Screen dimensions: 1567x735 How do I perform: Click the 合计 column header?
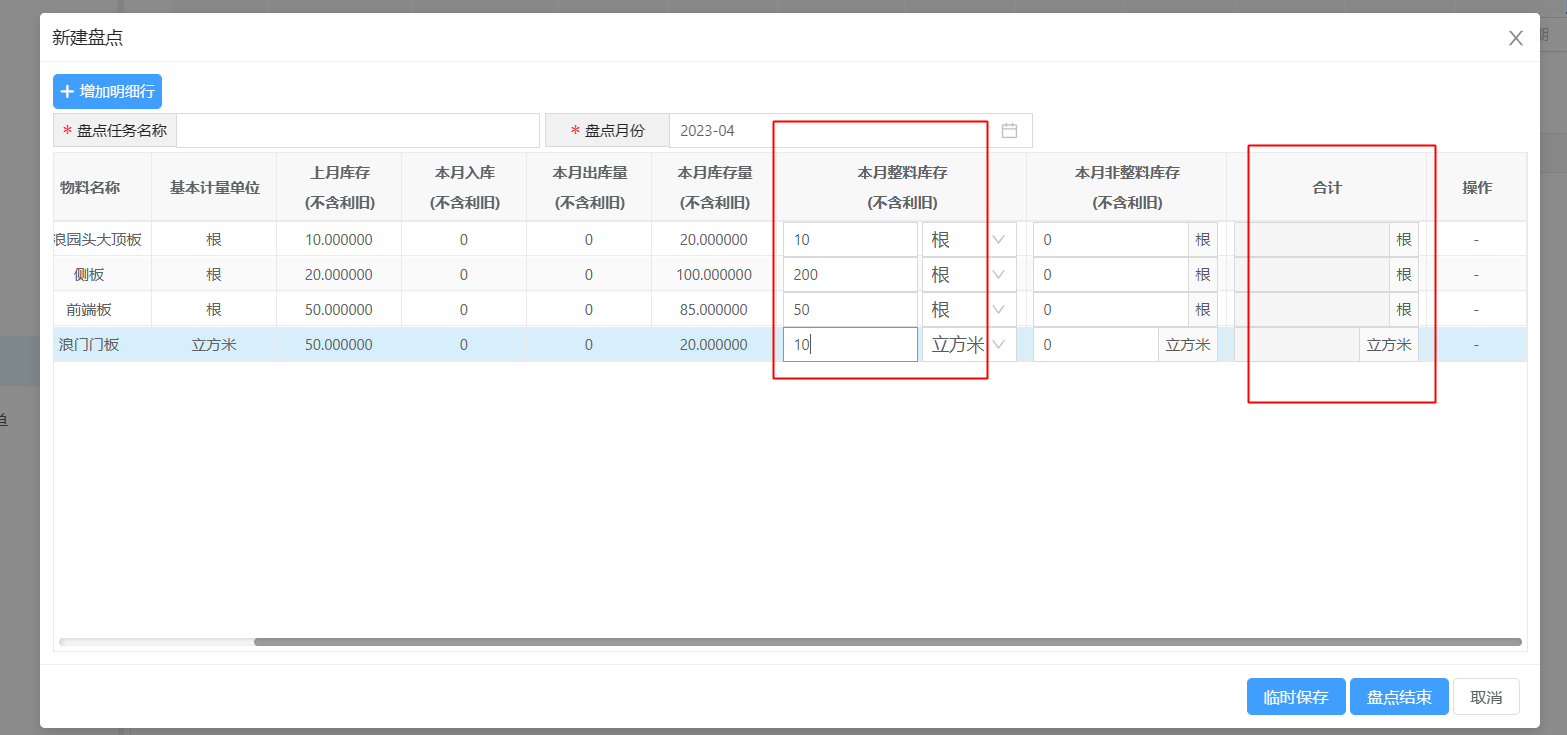[1326, 187]
